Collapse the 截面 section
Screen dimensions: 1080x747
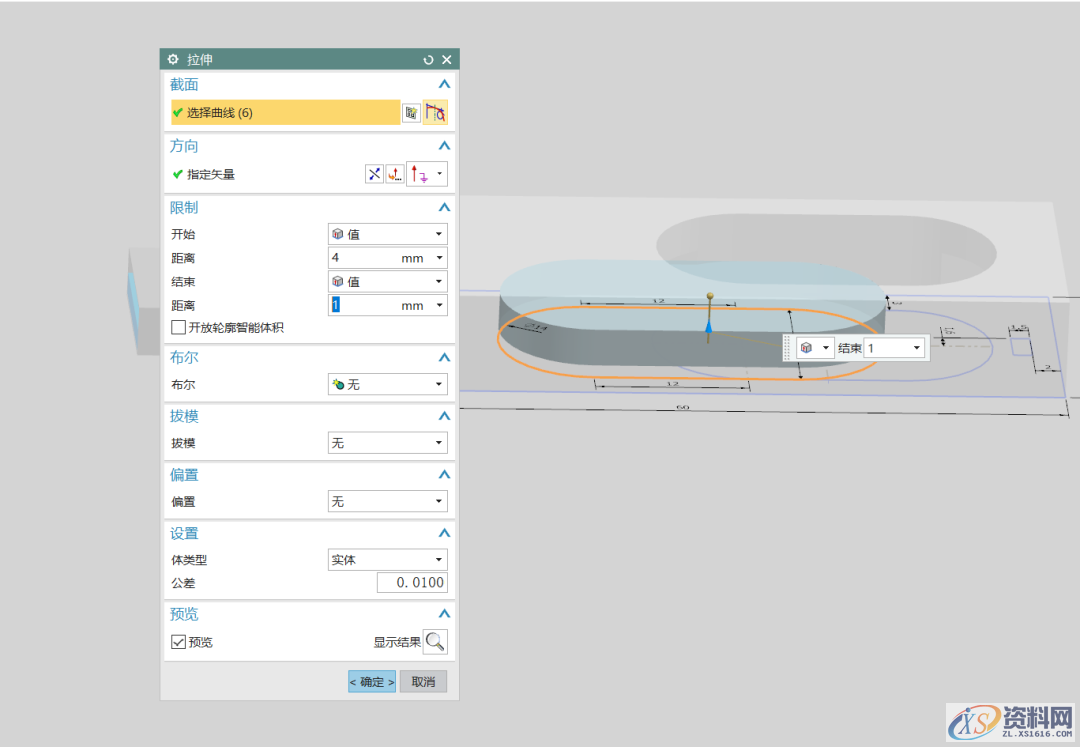coord(445,84)
